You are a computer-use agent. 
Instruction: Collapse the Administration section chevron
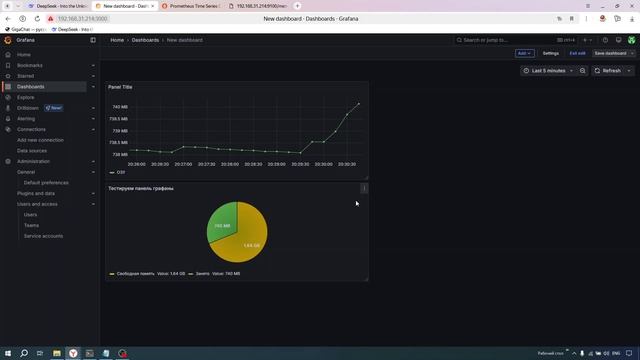(93, 161)
